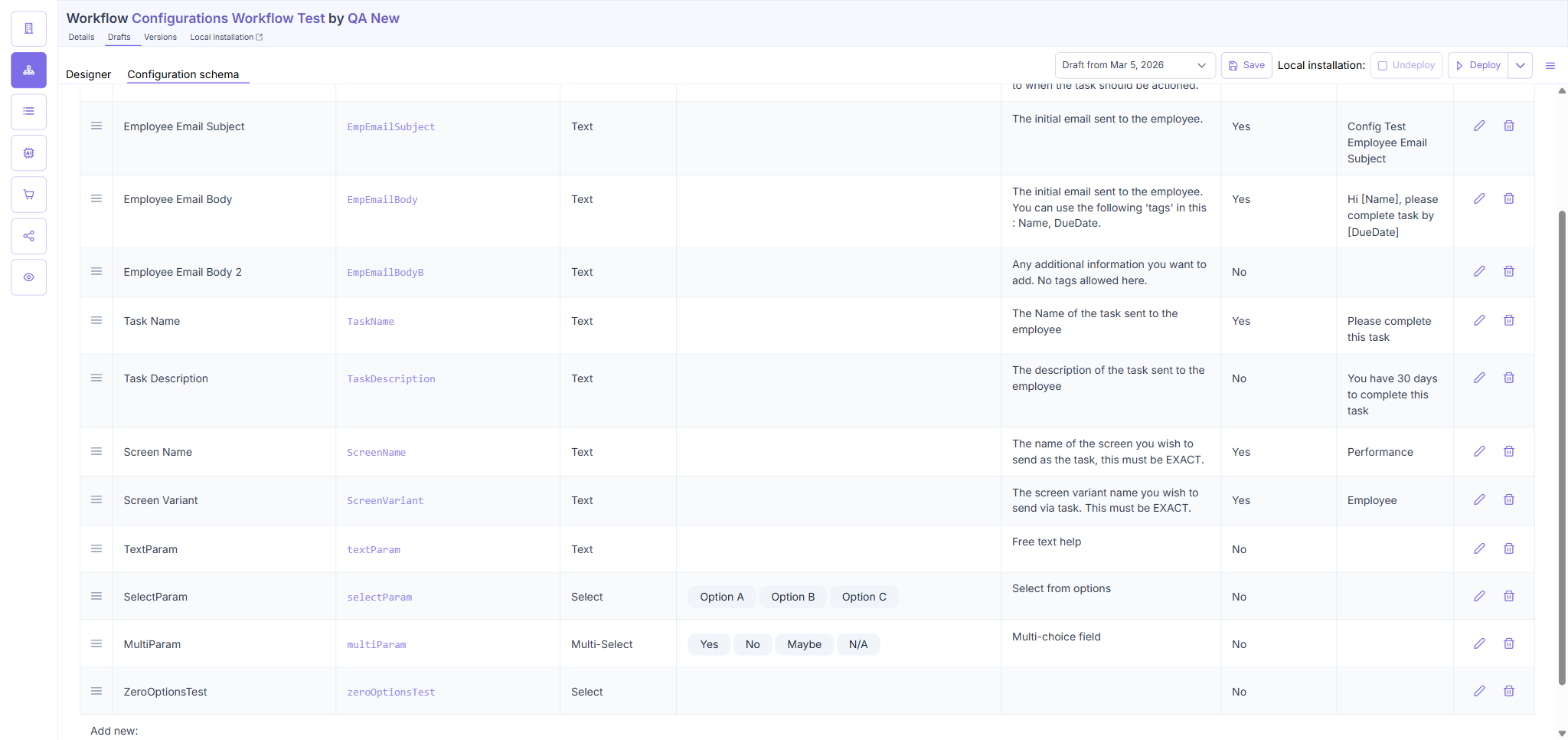Delete the ZeroOptionsTest row
Screen dimensions: 1568x740
[1509, 691]
